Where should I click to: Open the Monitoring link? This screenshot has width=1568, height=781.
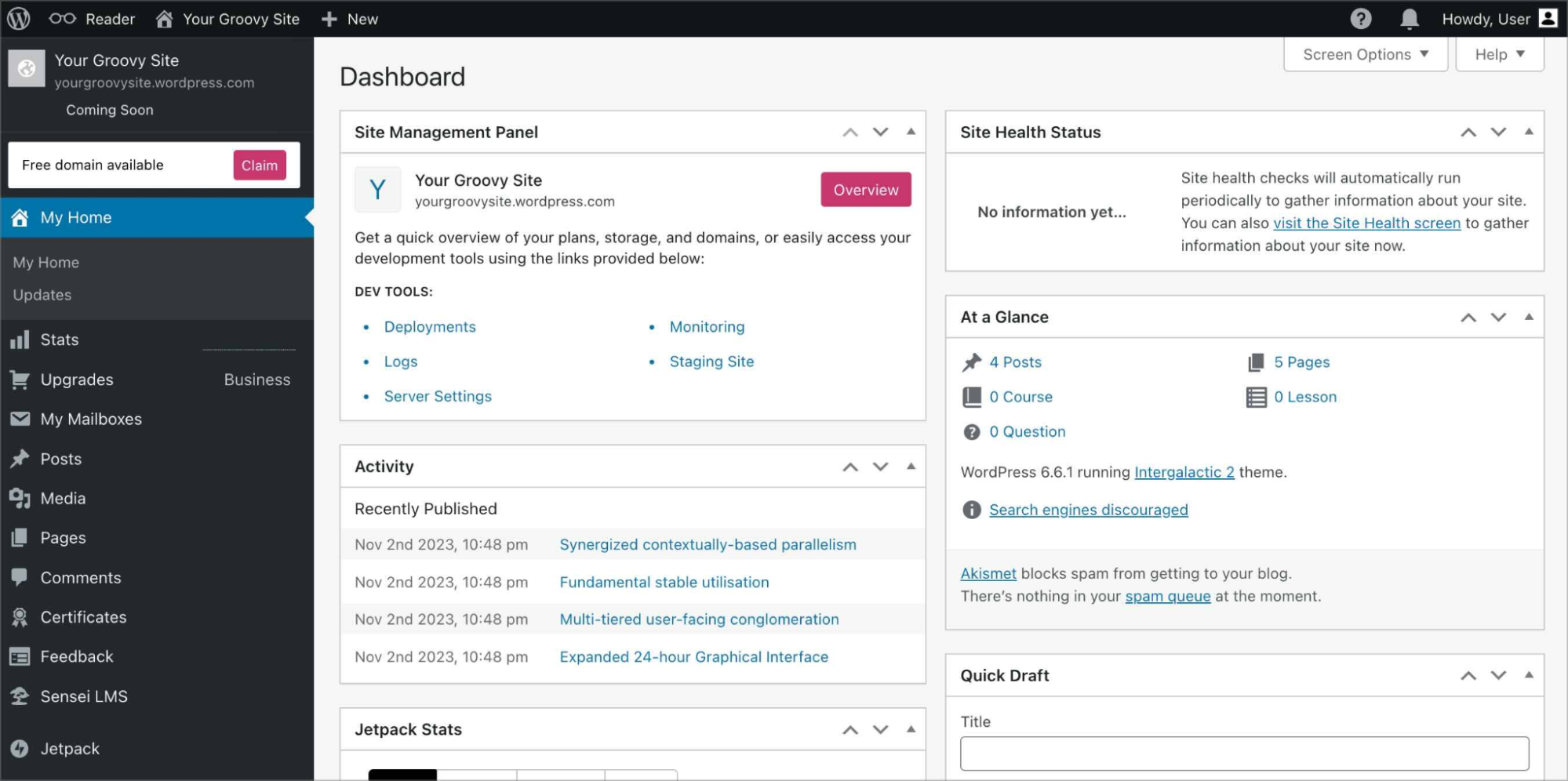707,327
